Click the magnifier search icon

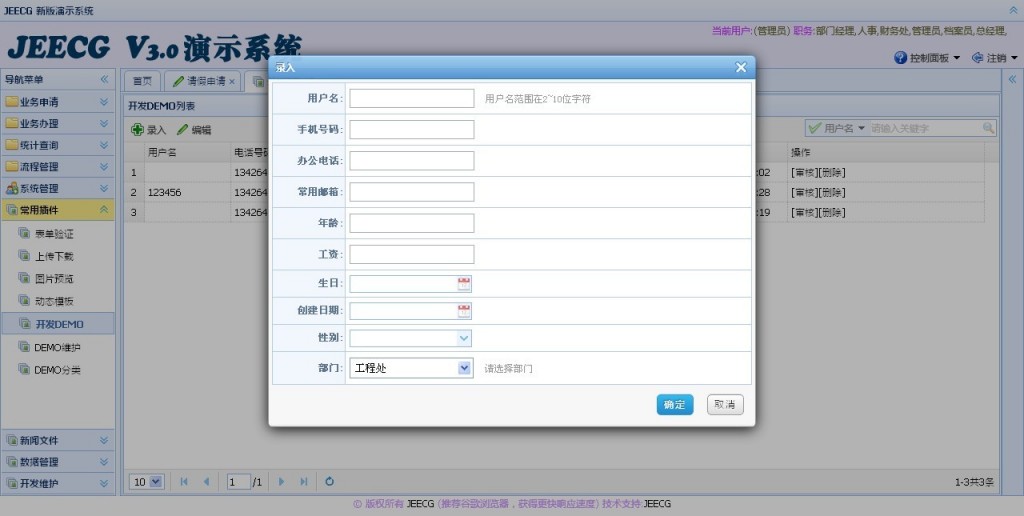988,128
